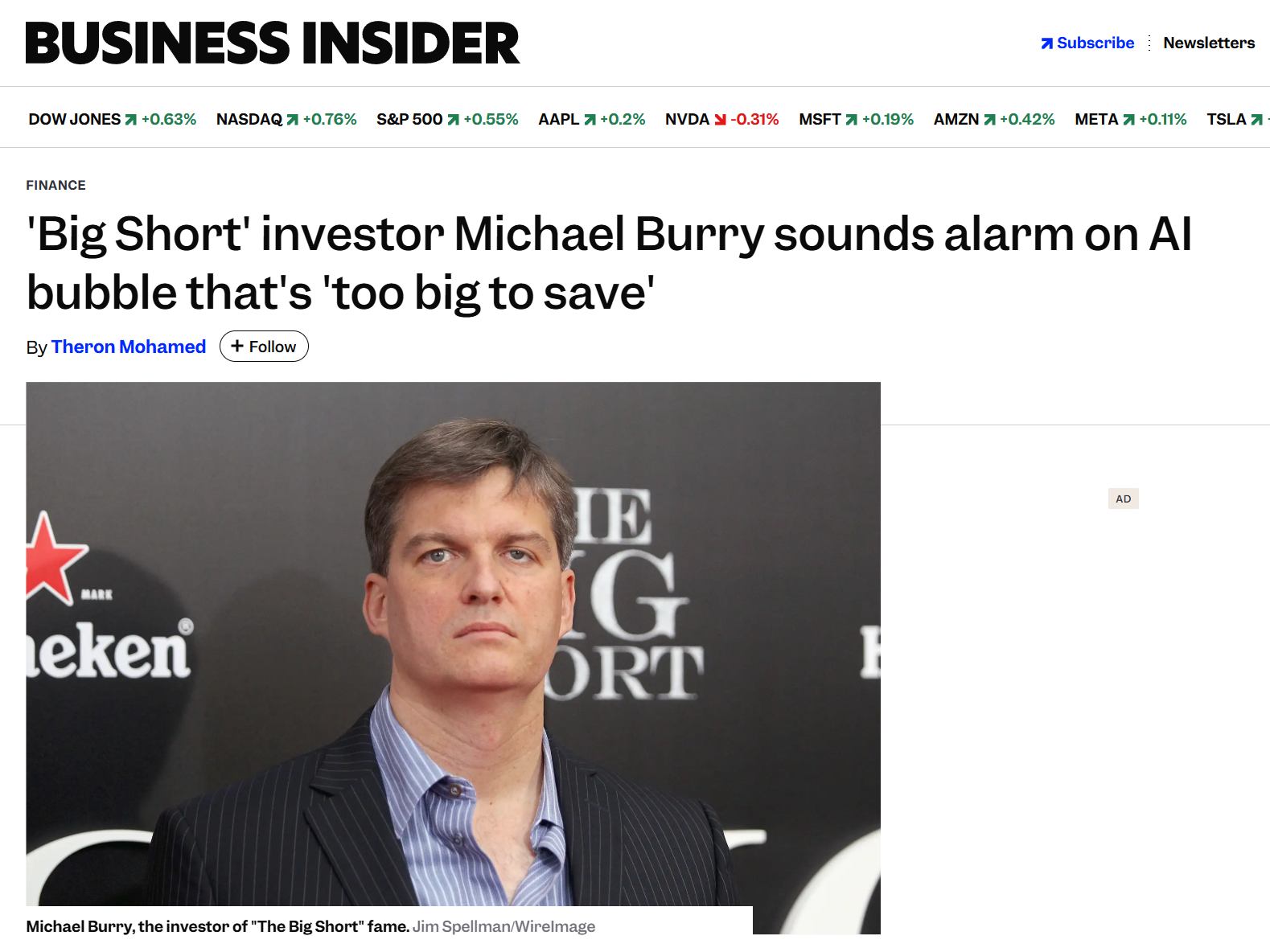1270x952 pixels.
Task: Click the Business Insider logo
Action: (x=273, y=43)
